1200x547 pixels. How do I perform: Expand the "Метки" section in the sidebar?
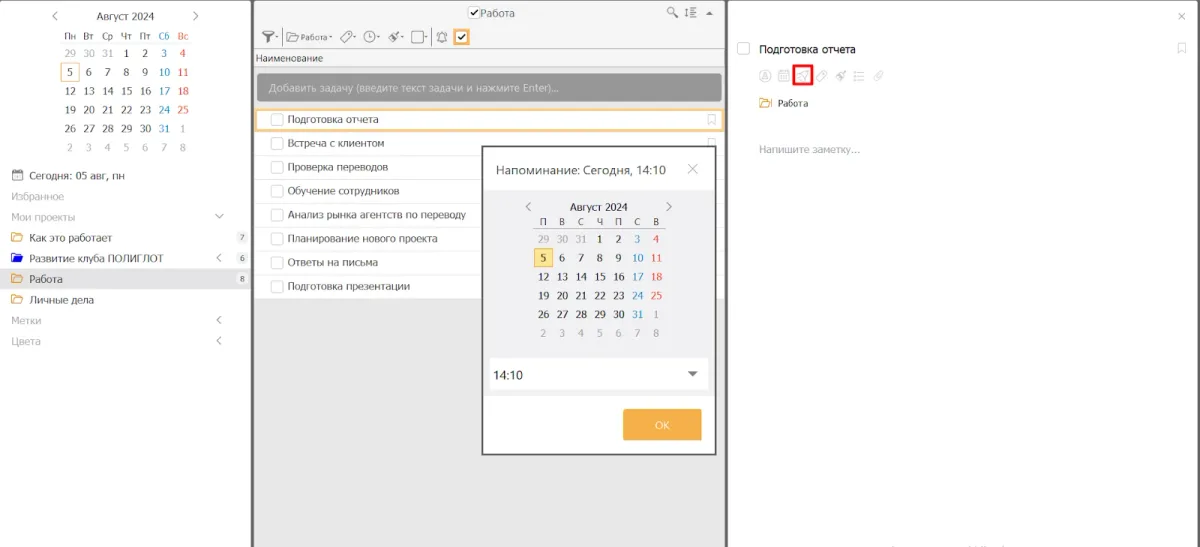tap(219, 321)
